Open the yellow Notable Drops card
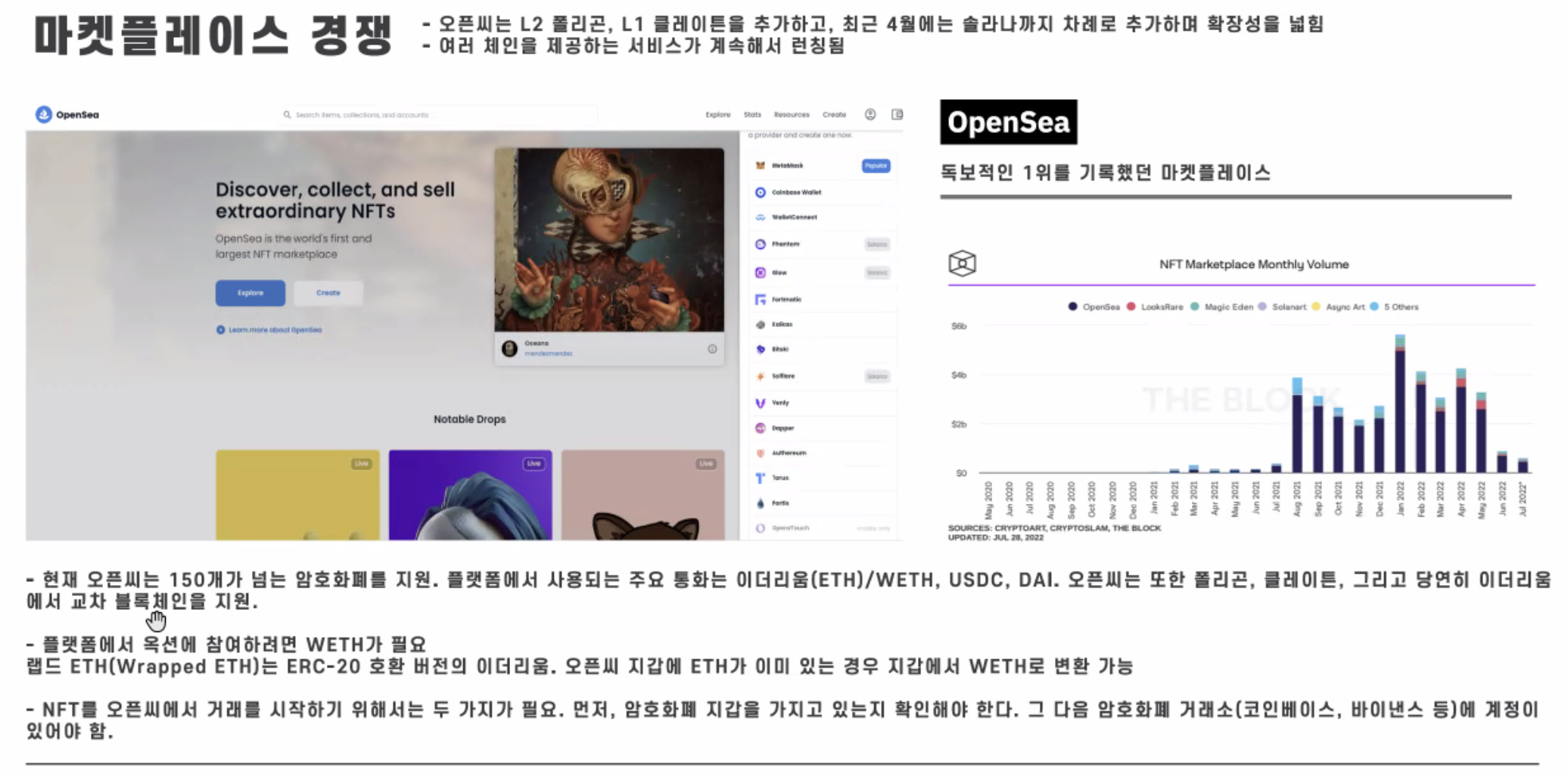Image resolution: width=1568 pixels, height=778 pixels. (298, 495)
